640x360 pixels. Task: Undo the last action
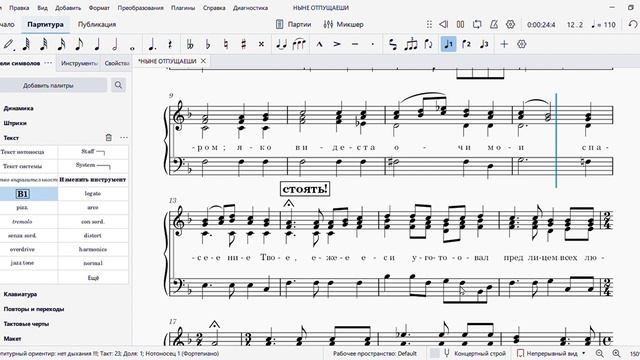coord(633,24)
